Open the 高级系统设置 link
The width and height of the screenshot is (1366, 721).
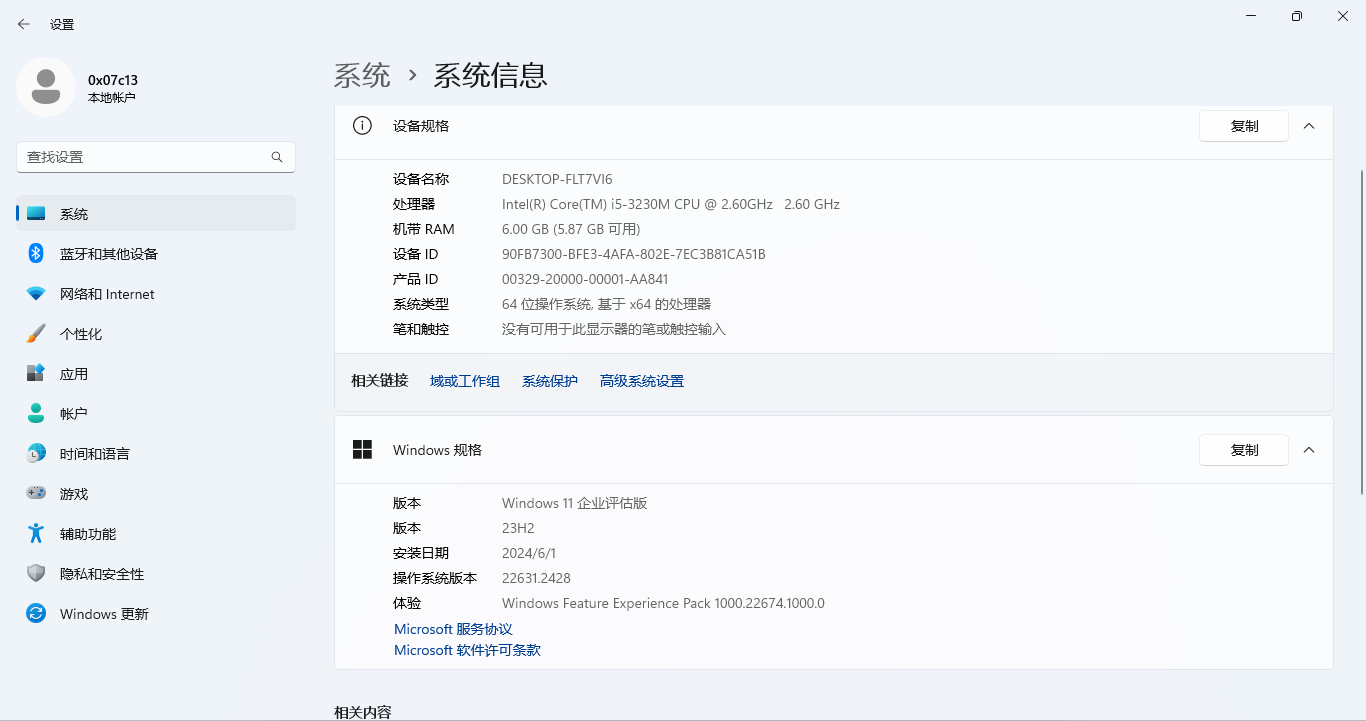click(642, 381)
